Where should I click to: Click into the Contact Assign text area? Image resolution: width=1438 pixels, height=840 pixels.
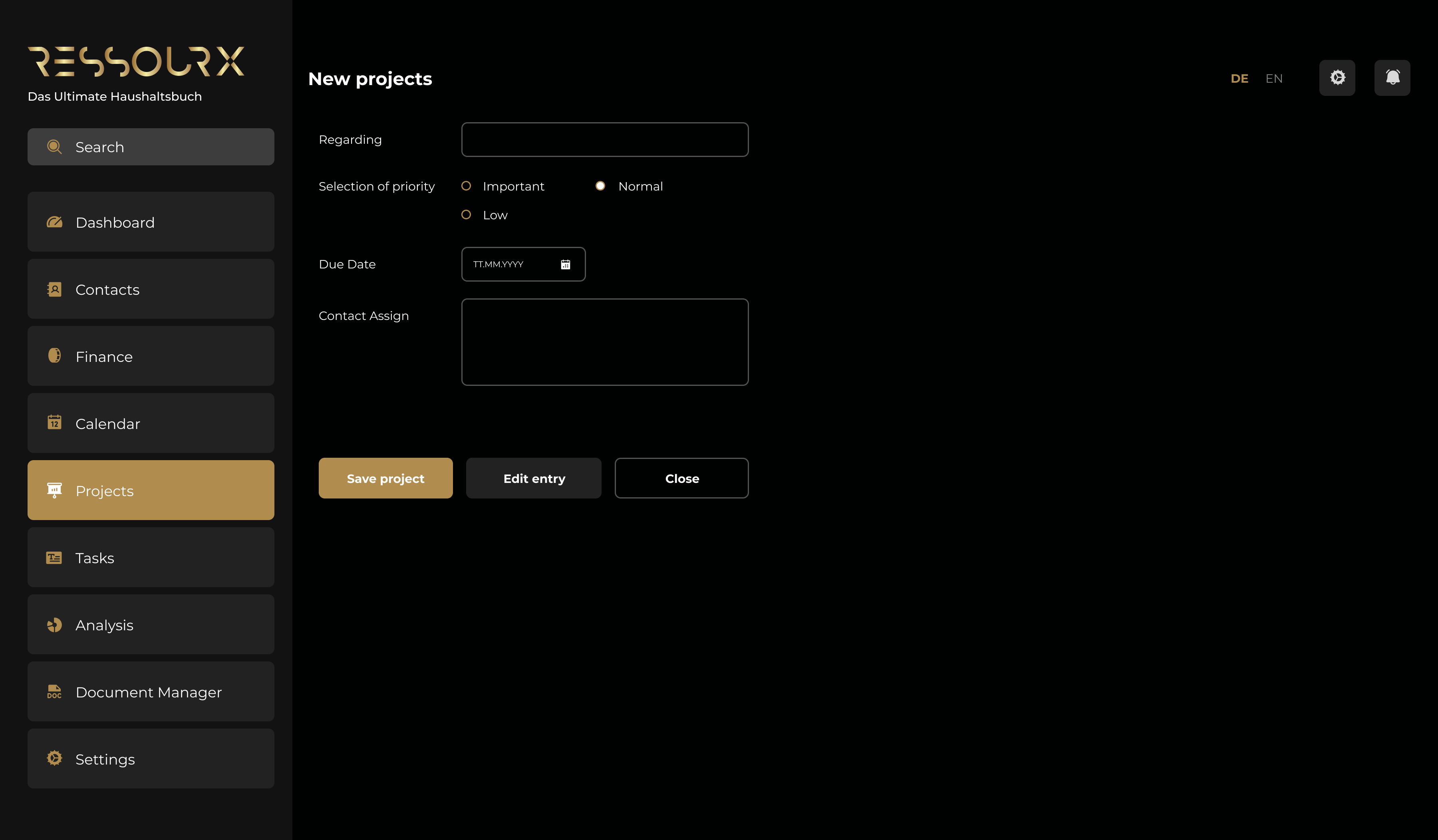pos(605,342)
